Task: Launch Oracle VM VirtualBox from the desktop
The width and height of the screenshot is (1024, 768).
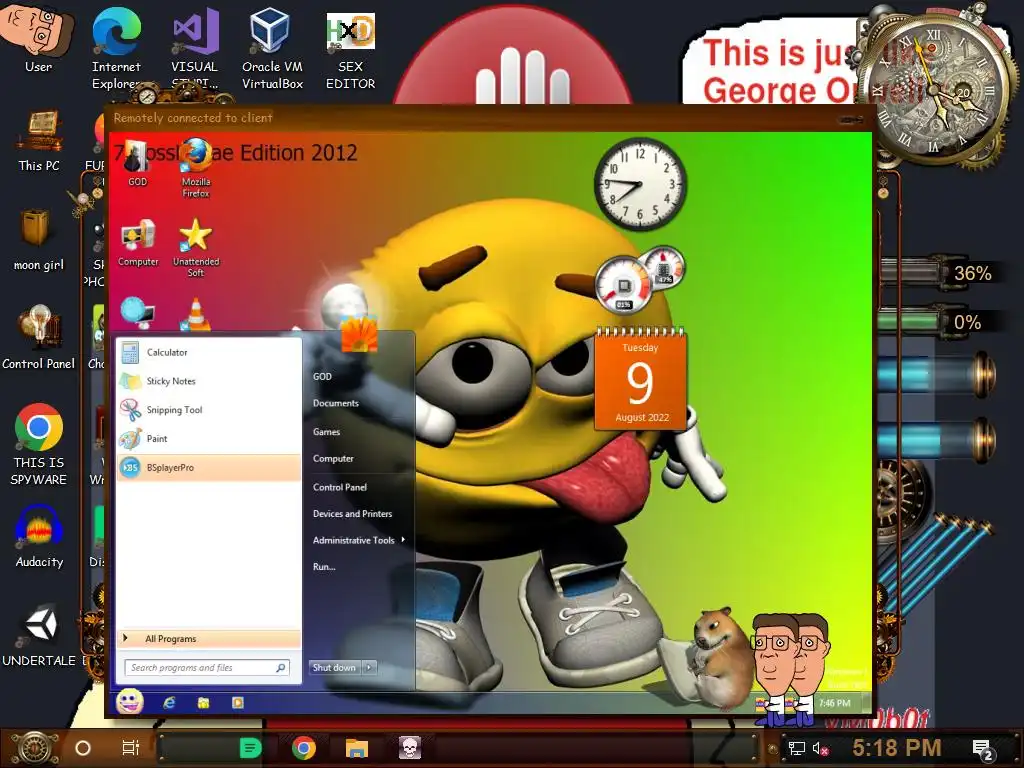Action: coord(272,49)
